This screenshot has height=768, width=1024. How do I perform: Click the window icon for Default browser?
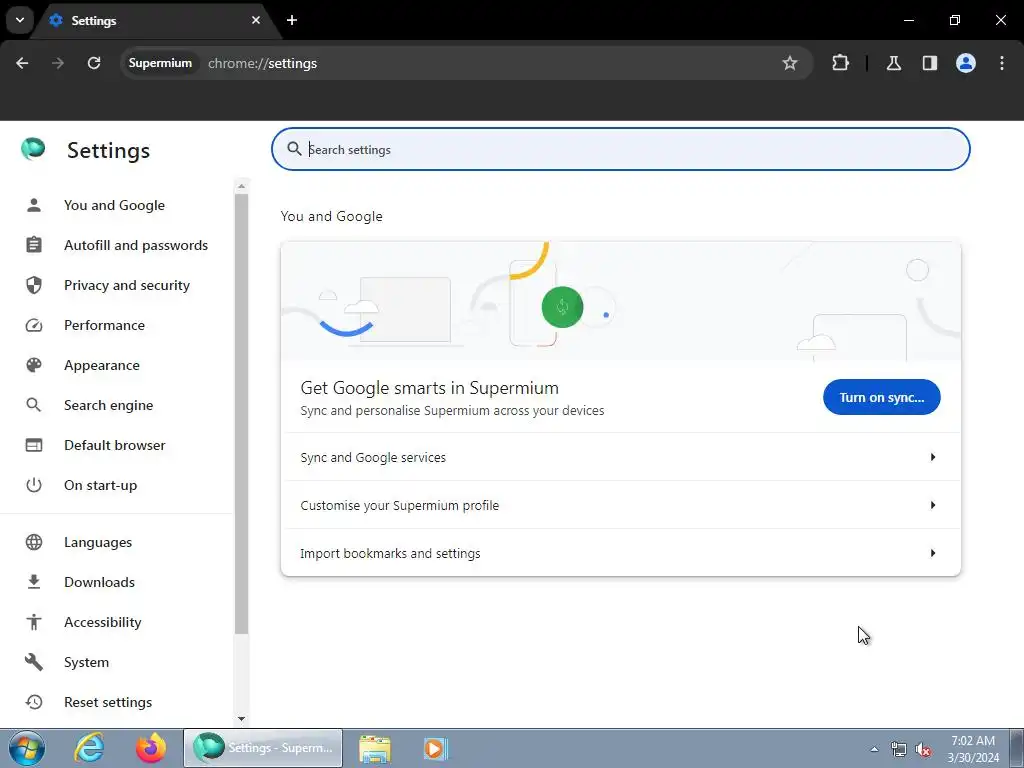34,445
